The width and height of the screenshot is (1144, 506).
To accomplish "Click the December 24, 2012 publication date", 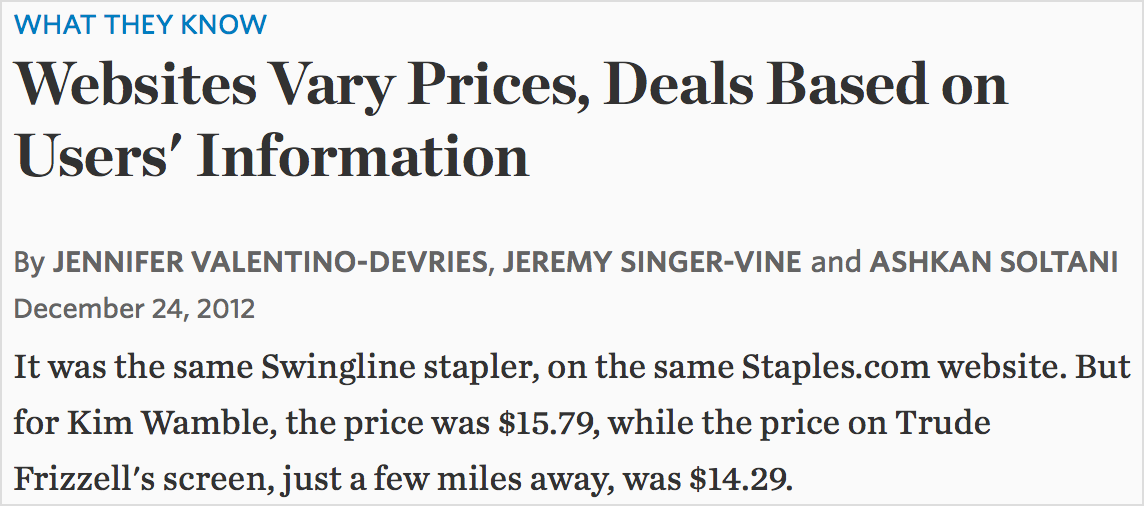I will point(134,309).
